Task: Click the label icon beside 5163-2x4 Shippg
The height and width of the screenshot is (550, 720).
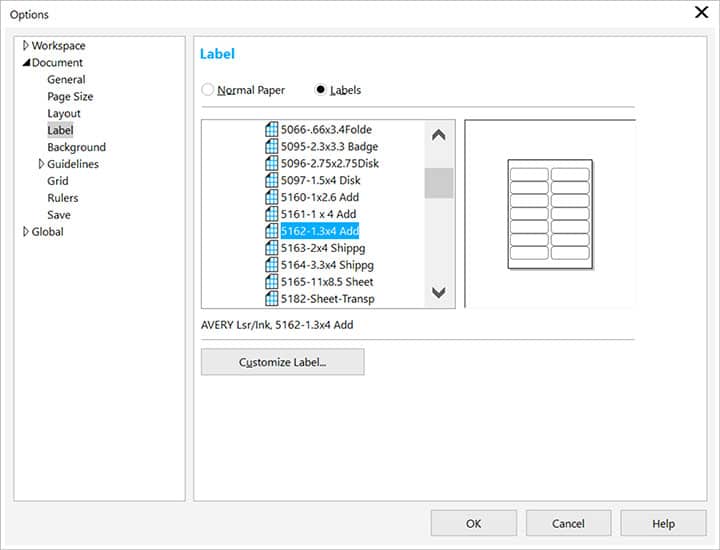Action: point(271,248)
